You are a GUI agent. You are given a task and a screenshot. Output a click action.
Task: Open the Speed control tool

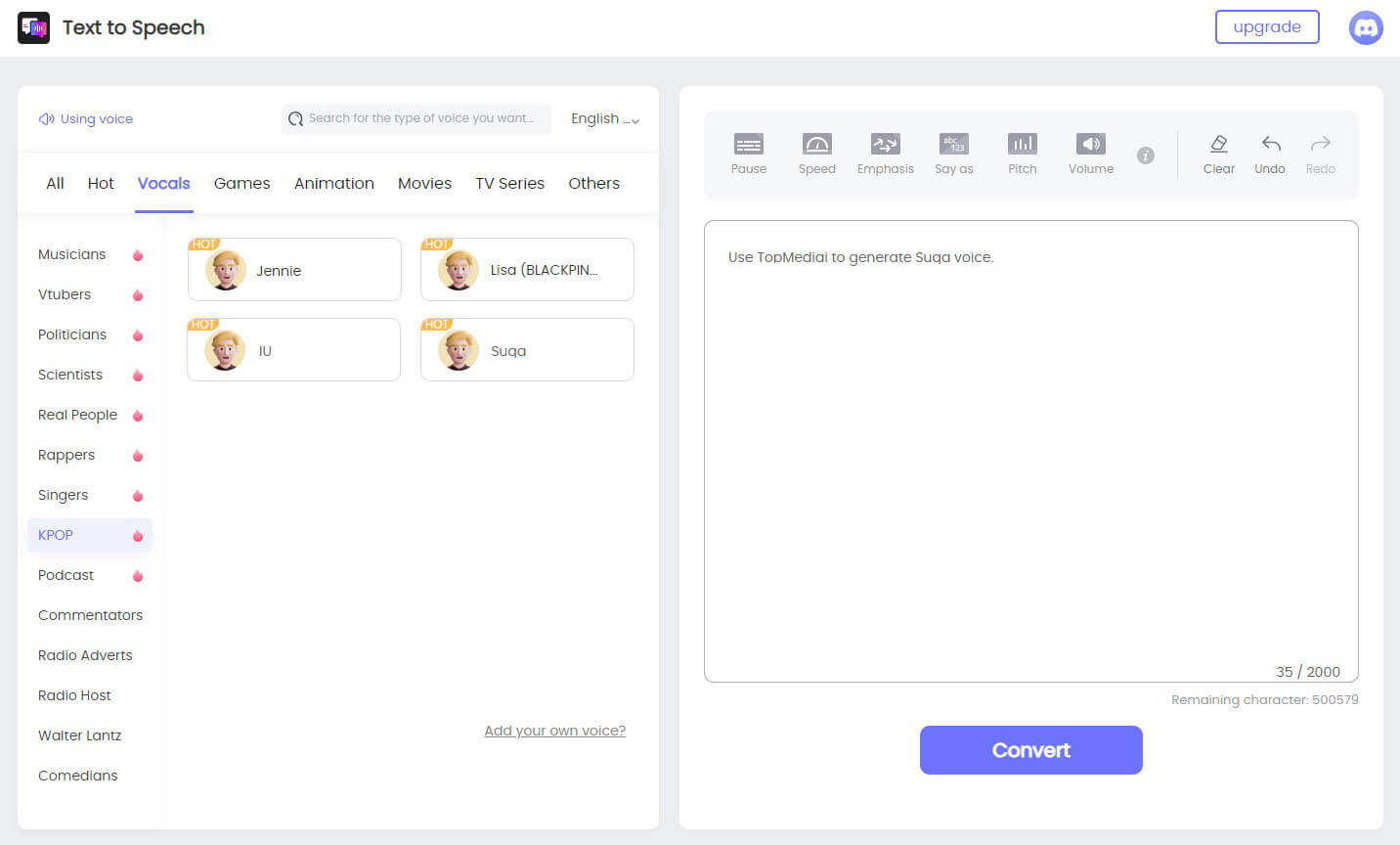tap(816, 155)
